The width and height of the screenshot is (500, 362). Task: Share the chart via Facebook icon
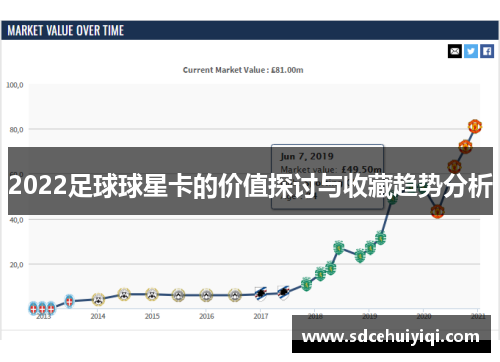[487, 51]
